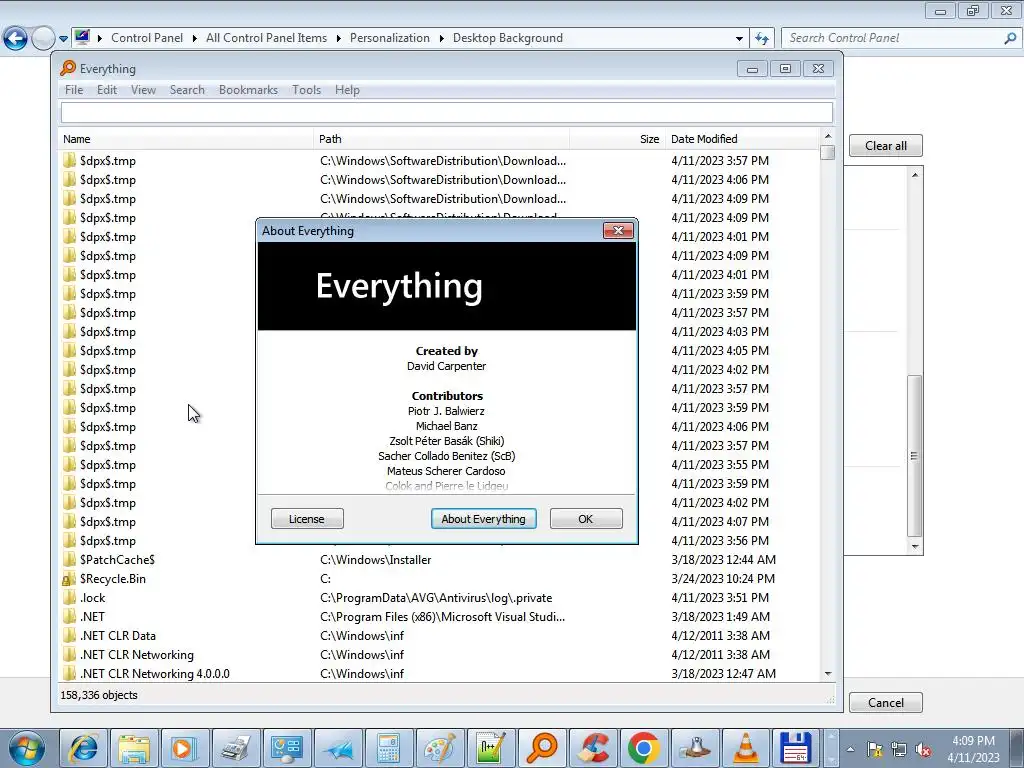1024x768 pixels.
Task: Click the About Everything button
Action: click(483, 519)
